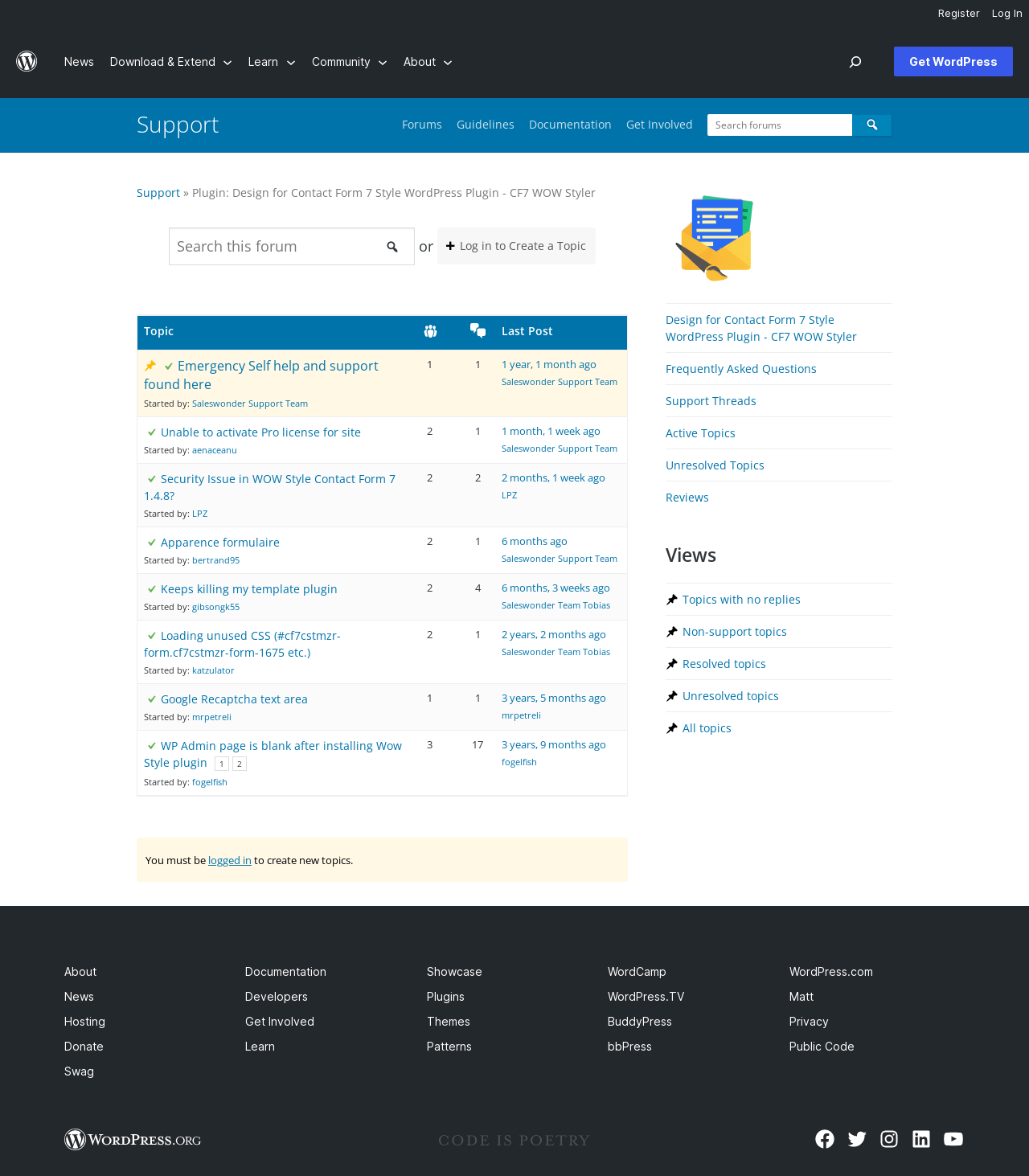This screenshot has width=1029, height=1176.
Task: Open Reviews sidebar link
Action: pos(687,498)
